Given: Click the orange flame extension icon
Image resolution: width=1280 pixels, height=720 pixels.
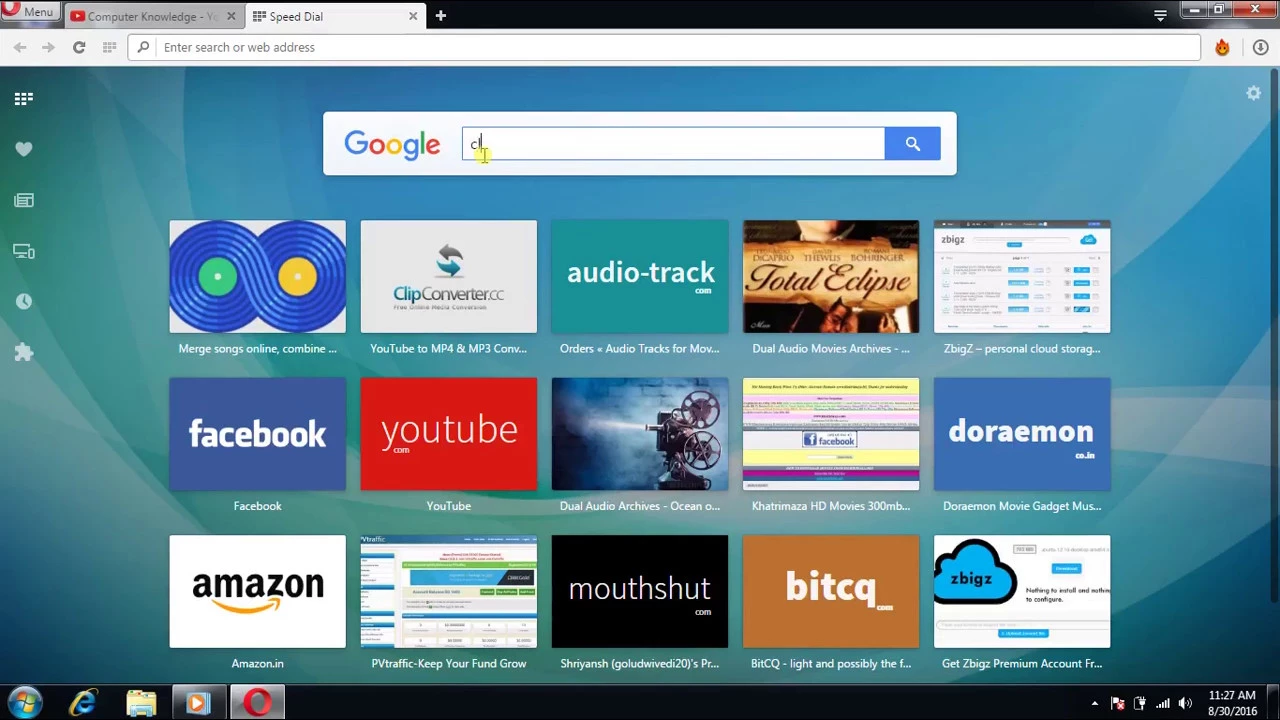Looking at the screenshot, I should tap(1222, 47).
